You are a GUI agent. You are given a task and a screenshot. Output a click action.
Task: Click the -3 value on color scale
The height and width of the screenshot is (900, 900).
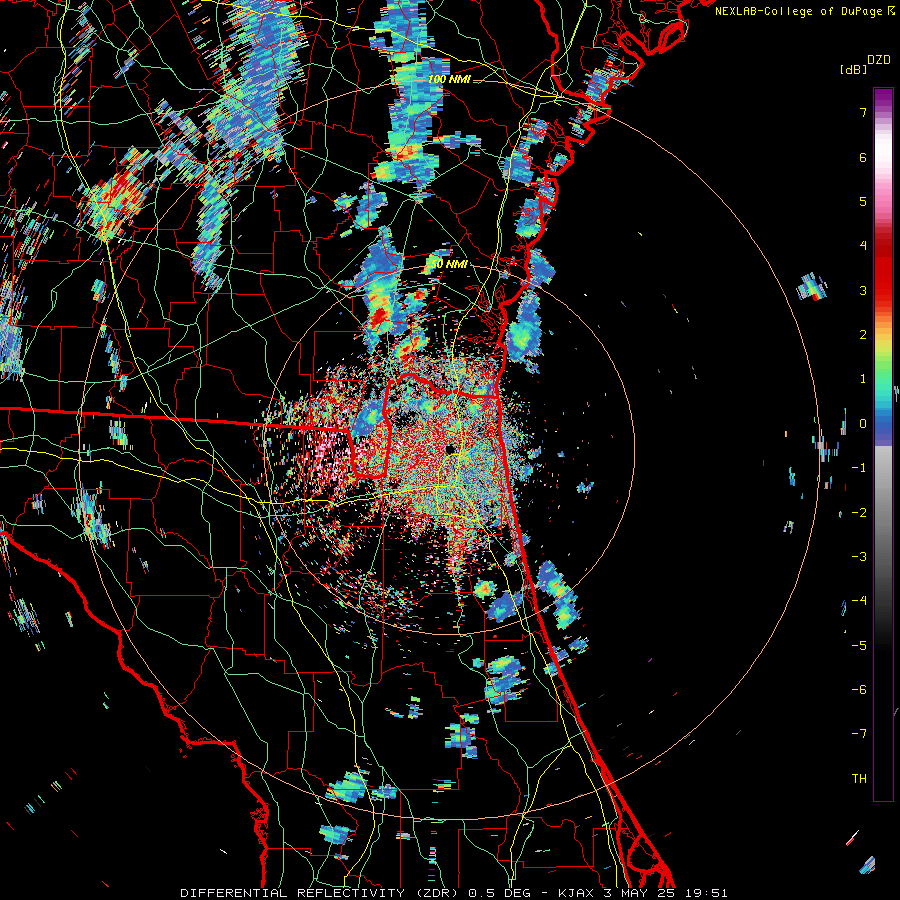click(x=859, y=557)
